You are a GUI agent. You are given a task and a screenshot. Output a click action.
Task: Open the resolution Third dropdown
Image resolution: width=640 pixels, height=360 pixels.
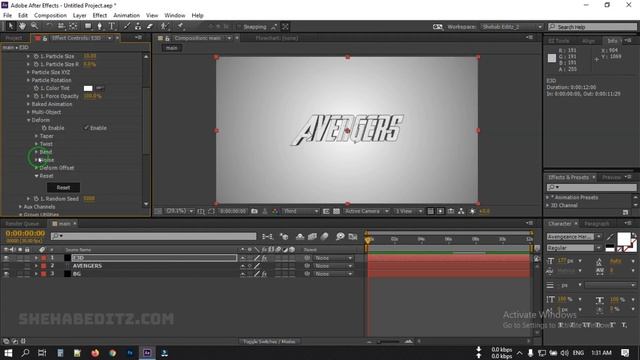pos(301,211)
